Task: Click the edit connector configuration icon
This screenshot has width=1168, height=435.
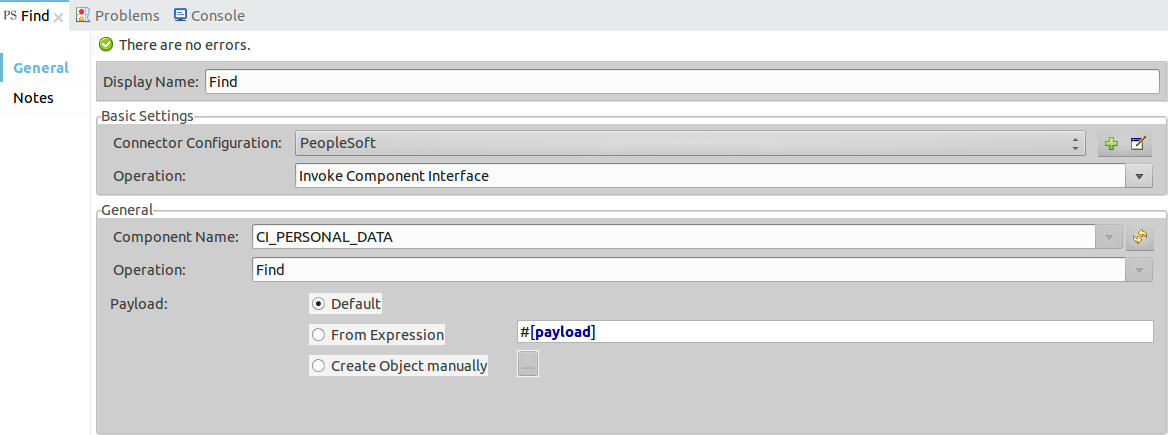Action: [1138, 144]
